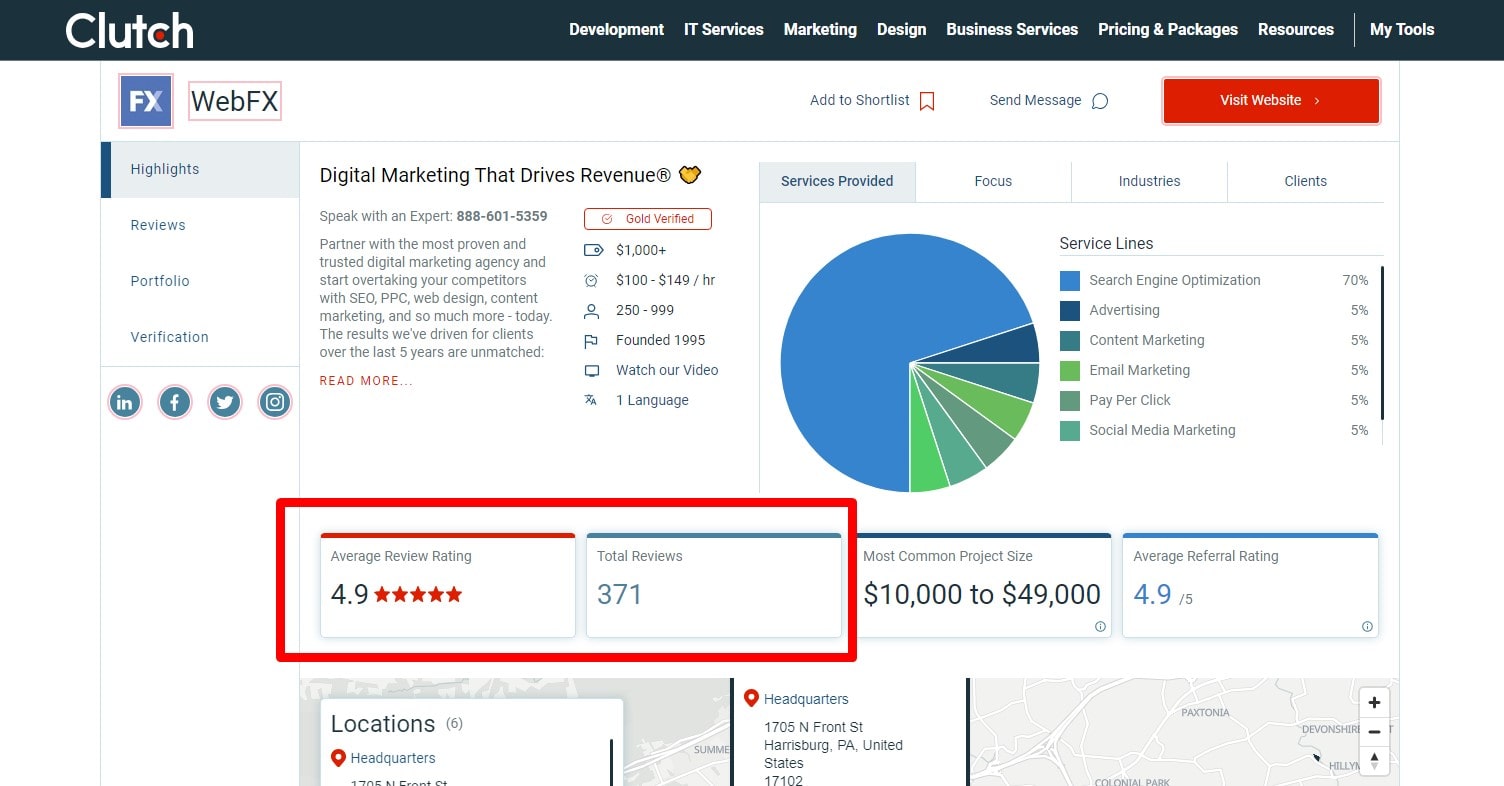This screenshot has height=786, width=1504.
Task: Open WebFX's Instagram profile icon
Action: coord(275,403)
